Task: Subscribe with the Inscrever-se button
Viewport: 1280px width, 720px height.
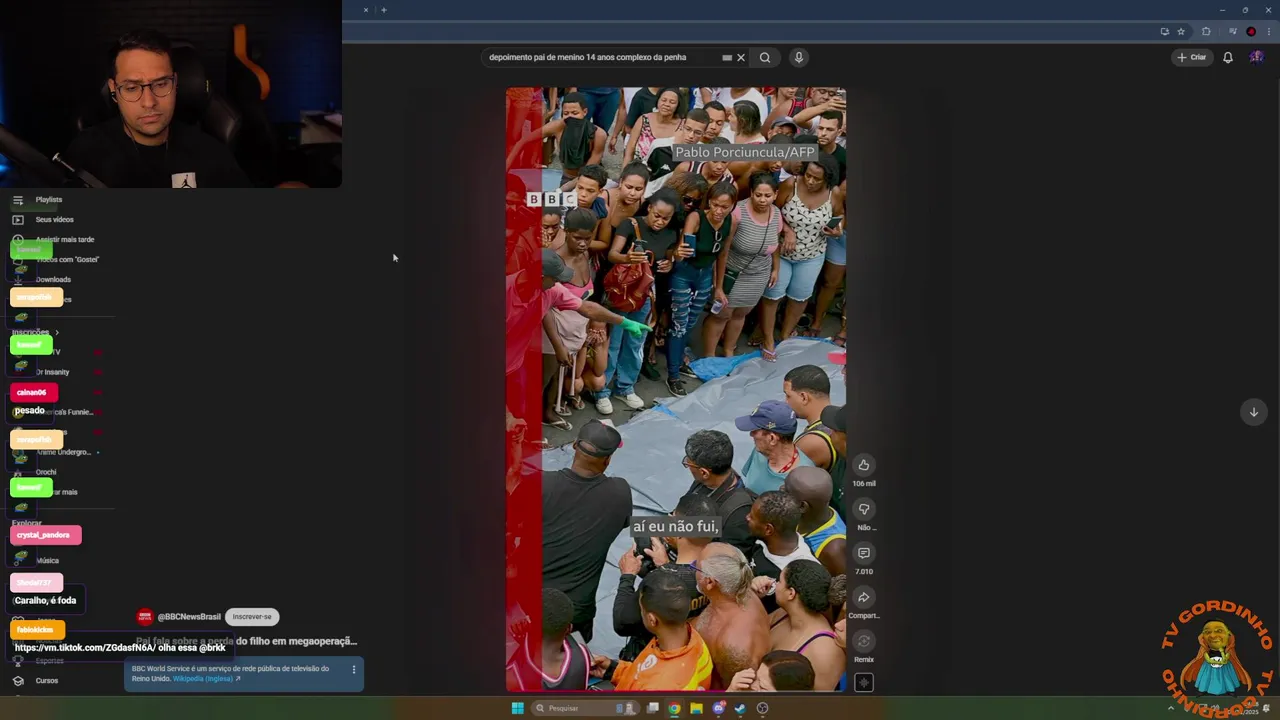Action: pos(252,617)
